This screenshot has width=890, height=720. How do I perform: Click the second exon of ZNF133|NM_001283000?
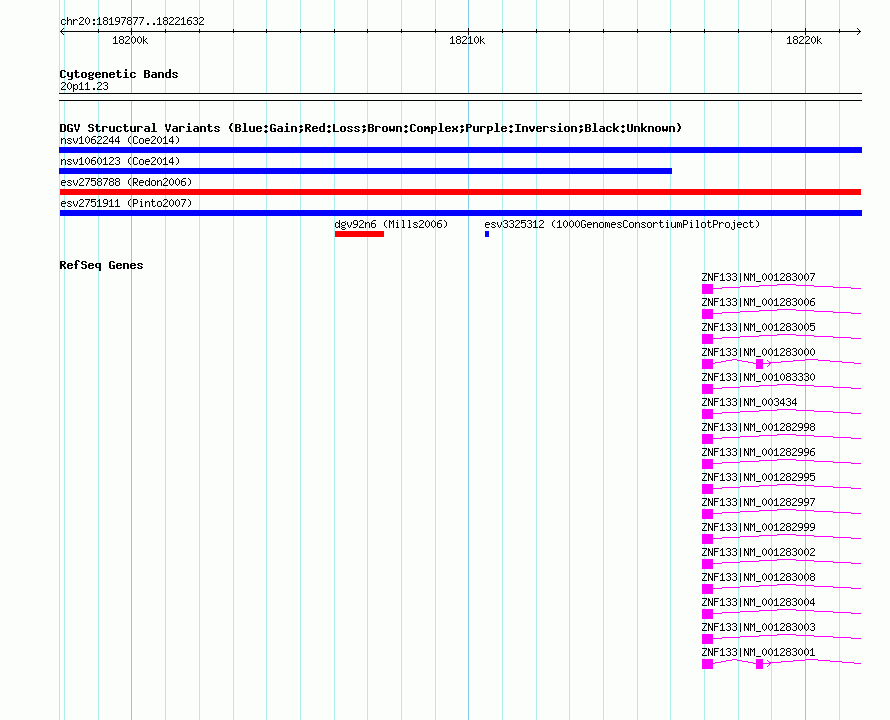click(759, 364)
